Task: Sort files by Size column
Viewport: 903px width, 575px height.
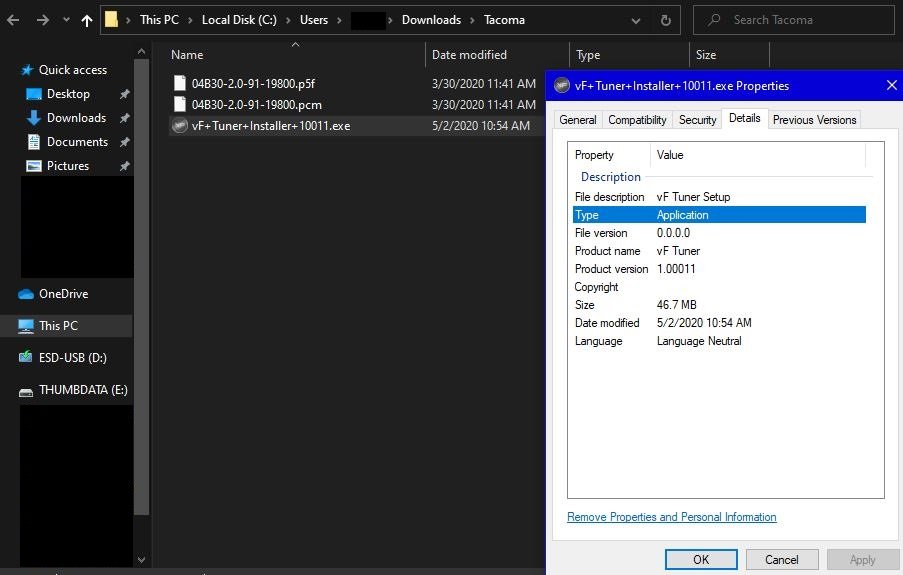Action: 706,55
